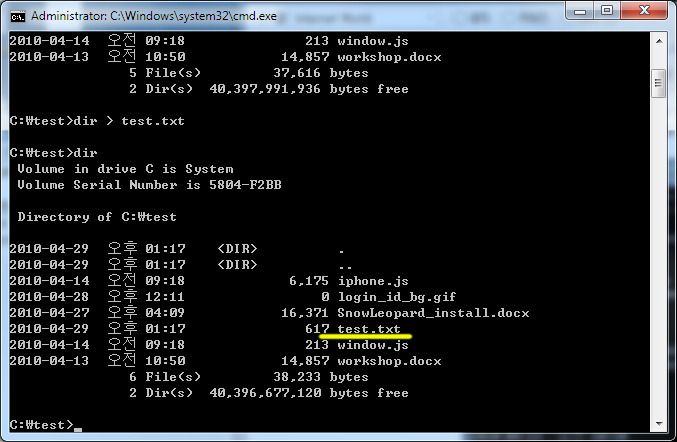Click '40,397,991,936 bytes free' line

click(x=309, y=89)
